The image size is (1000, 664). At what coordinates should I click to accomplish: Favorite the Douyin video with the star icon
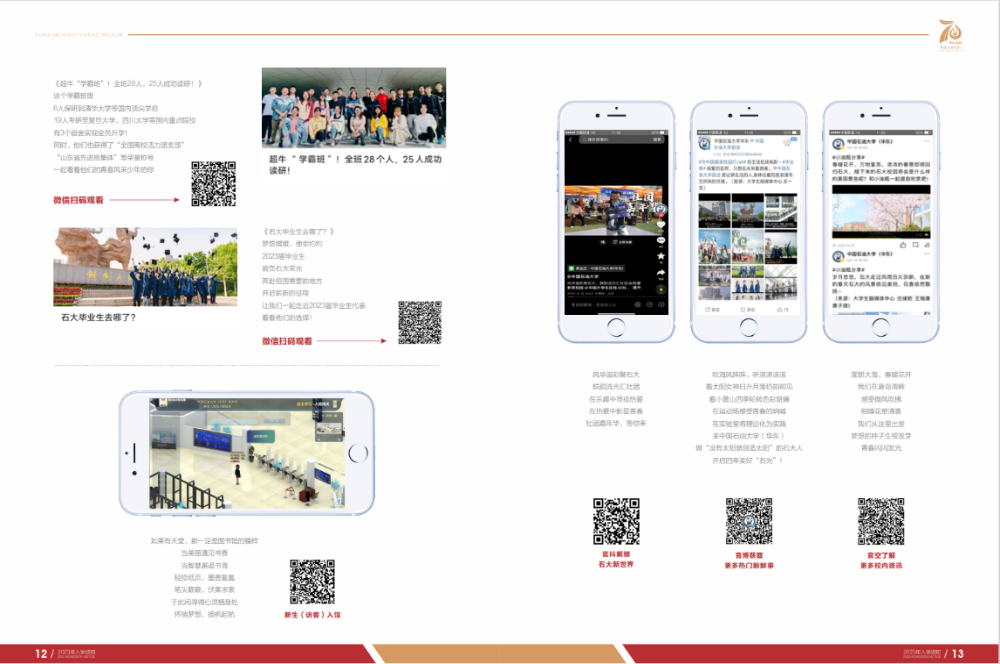tap(661, 256)
